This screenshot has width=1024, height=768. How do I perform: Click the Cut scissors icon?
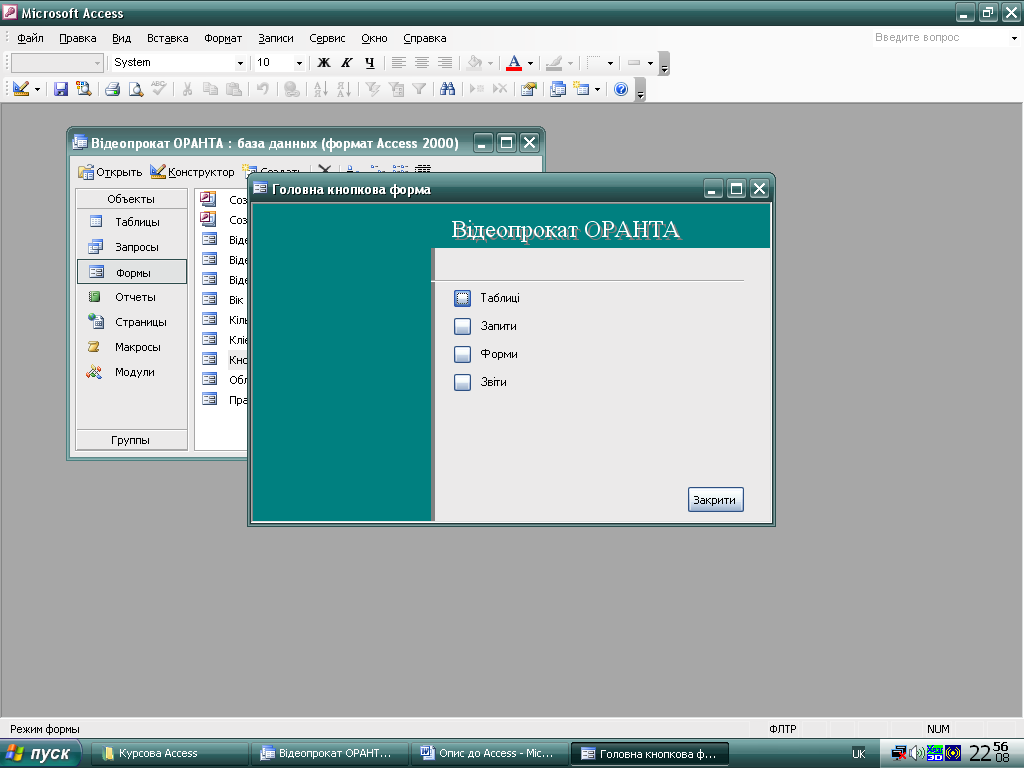[187, 89]
